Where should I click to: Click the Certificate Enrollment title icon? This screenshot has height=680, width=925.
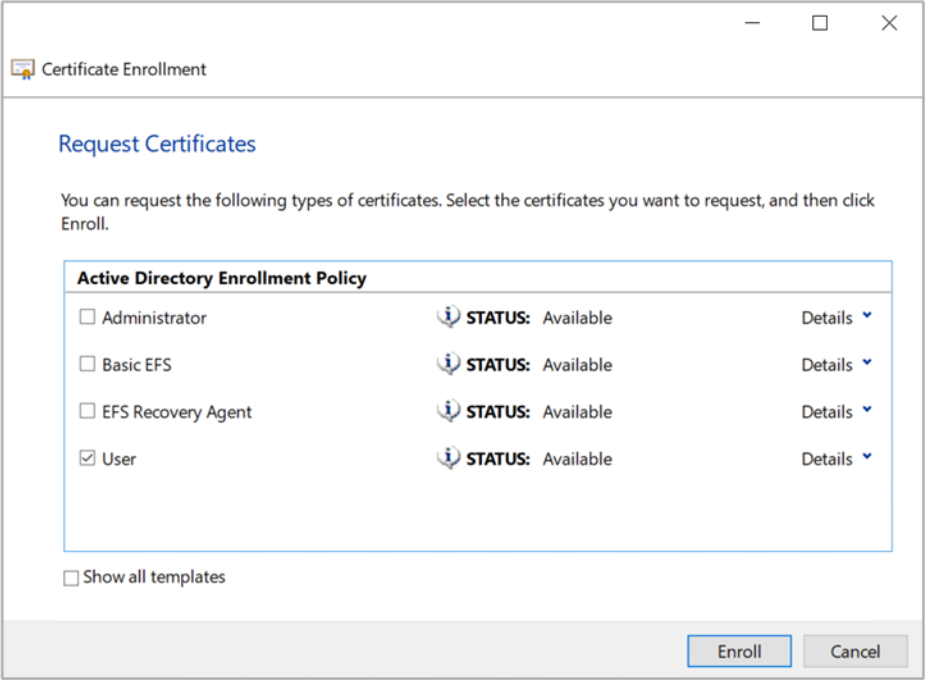[22, 69]
